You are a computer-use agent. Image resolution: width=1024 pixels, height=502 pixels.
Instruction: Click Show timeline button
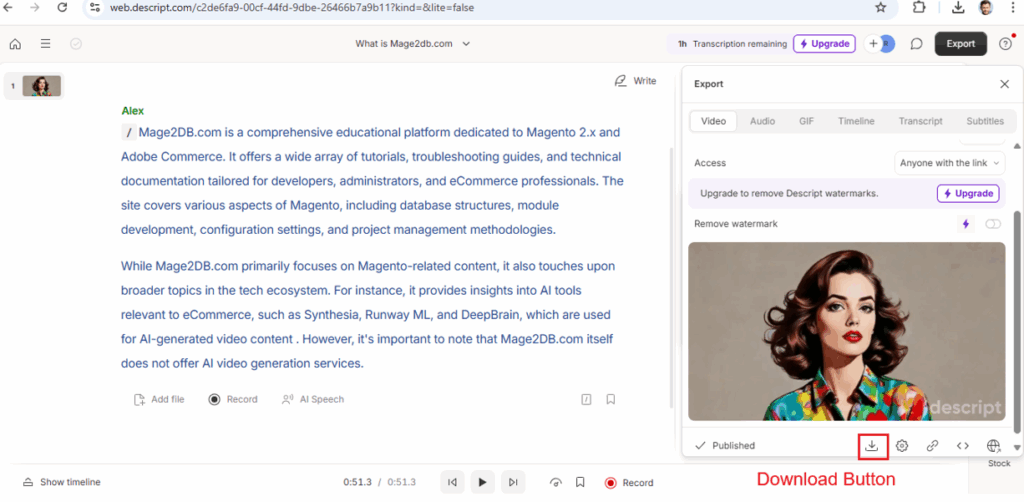[61, 482]
